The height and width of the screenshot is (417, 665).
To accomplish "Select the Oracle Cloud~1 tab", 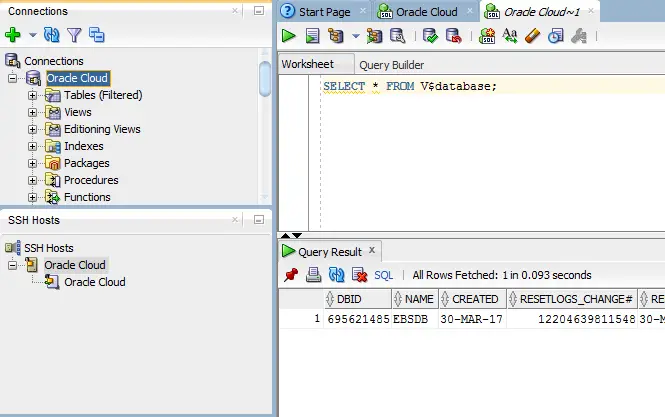I will point(542,12).
